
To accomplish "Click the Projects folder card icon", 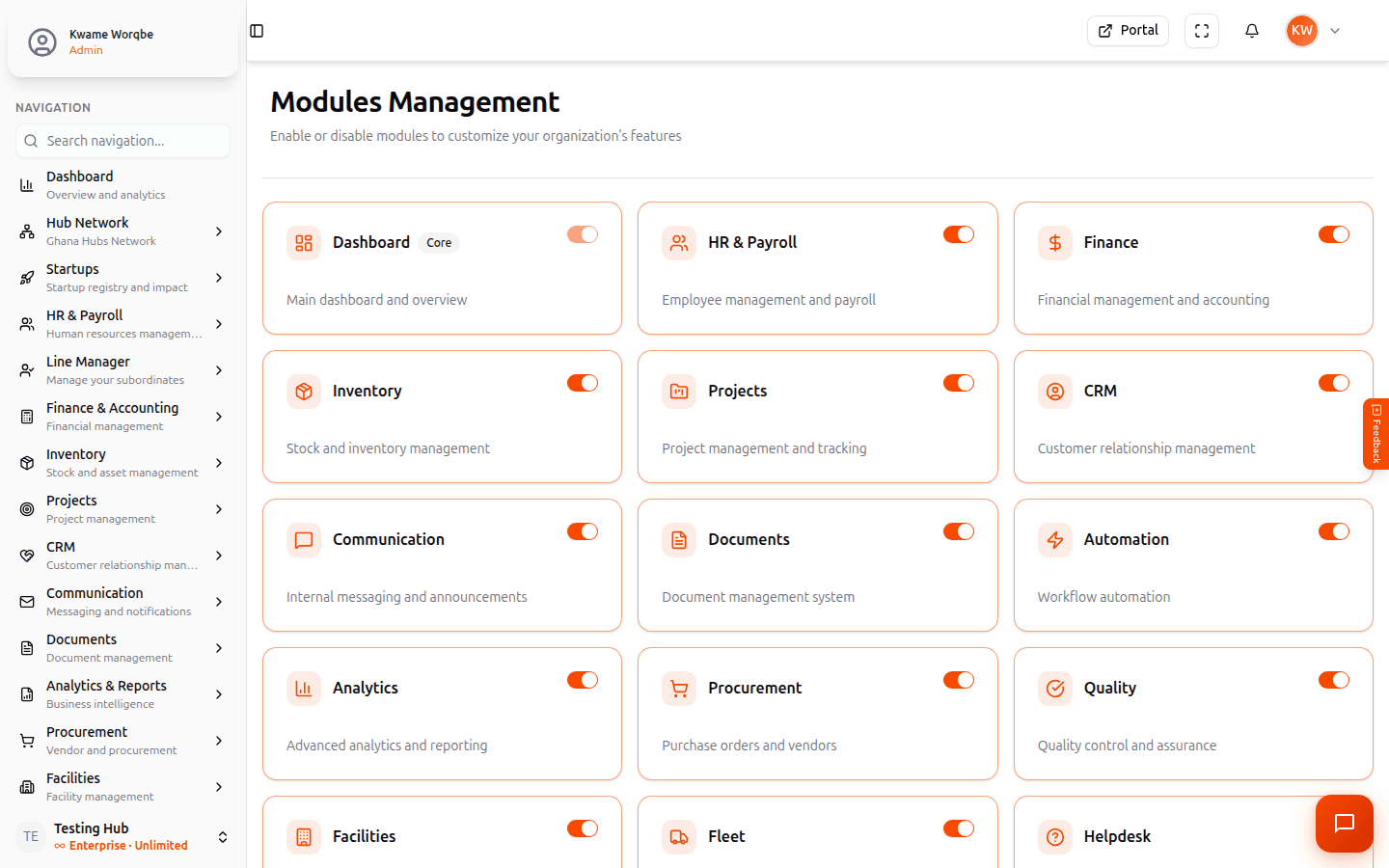I will click(x=679, y=392).
